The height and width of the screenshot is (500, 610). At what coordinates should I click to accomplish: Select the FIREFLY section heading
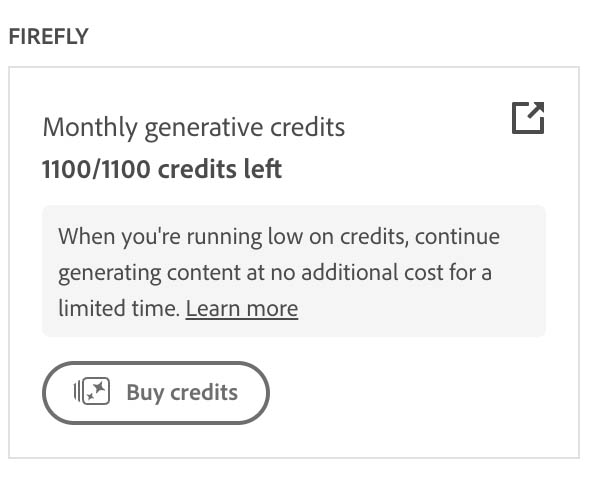(49, 37)
